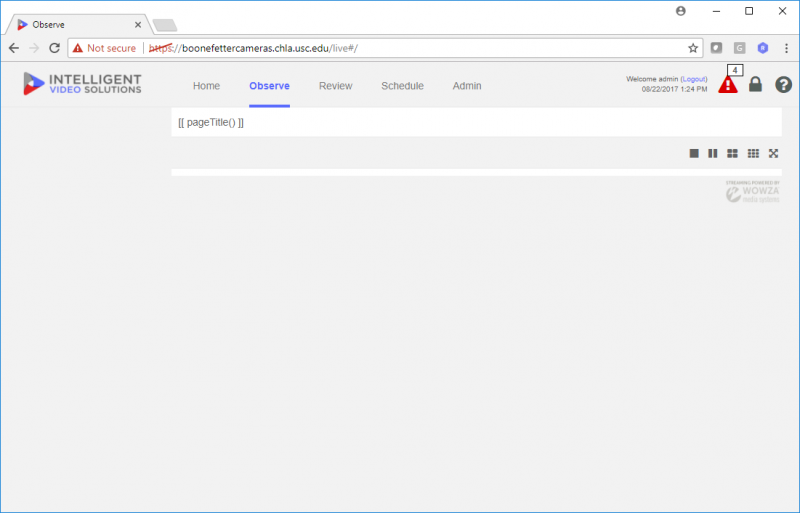
Task: Open the Schedule tab
Action: [402, 86]
